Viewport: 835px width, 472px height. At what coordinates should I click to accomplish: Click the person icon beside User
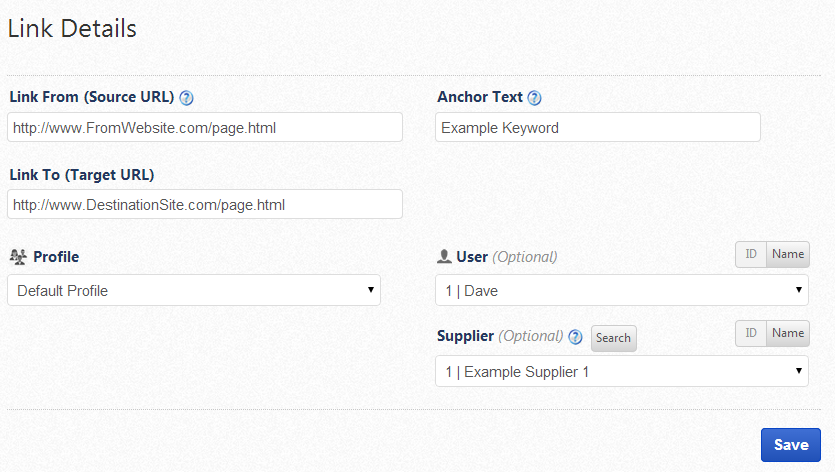[x=444, y=257]
